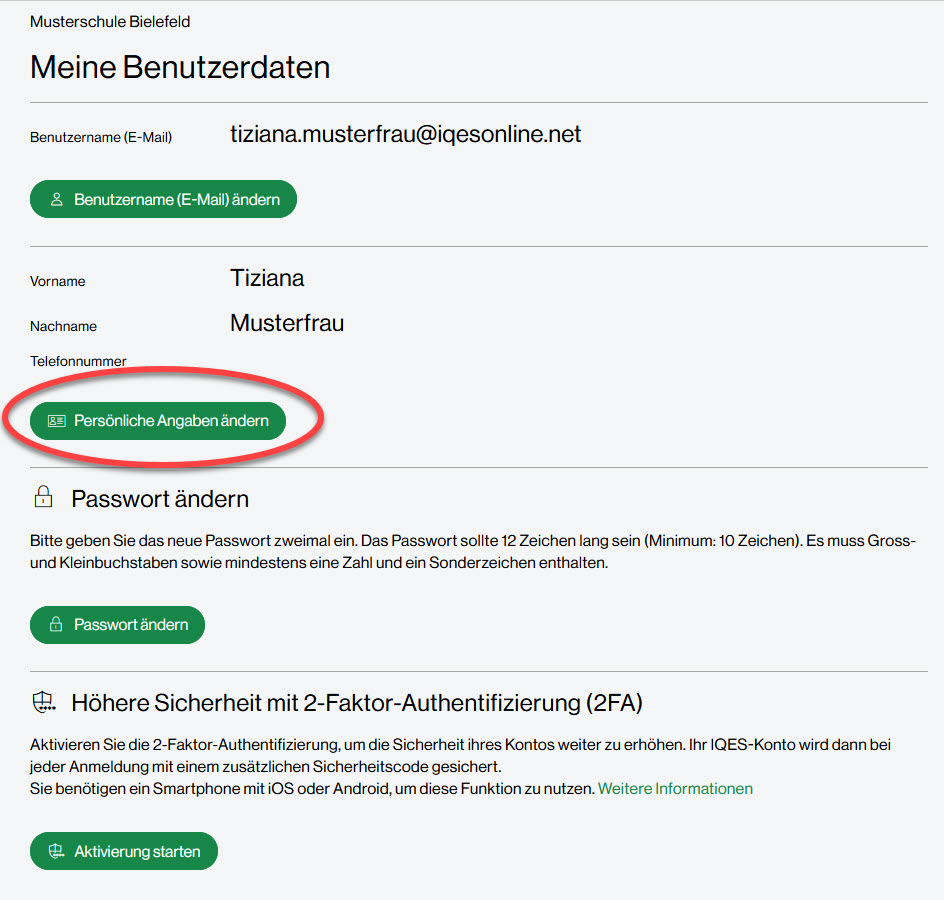This screenshot has width=944, height=900.
Task: Click the Telefonnummer label
Action: pos(78,361)
